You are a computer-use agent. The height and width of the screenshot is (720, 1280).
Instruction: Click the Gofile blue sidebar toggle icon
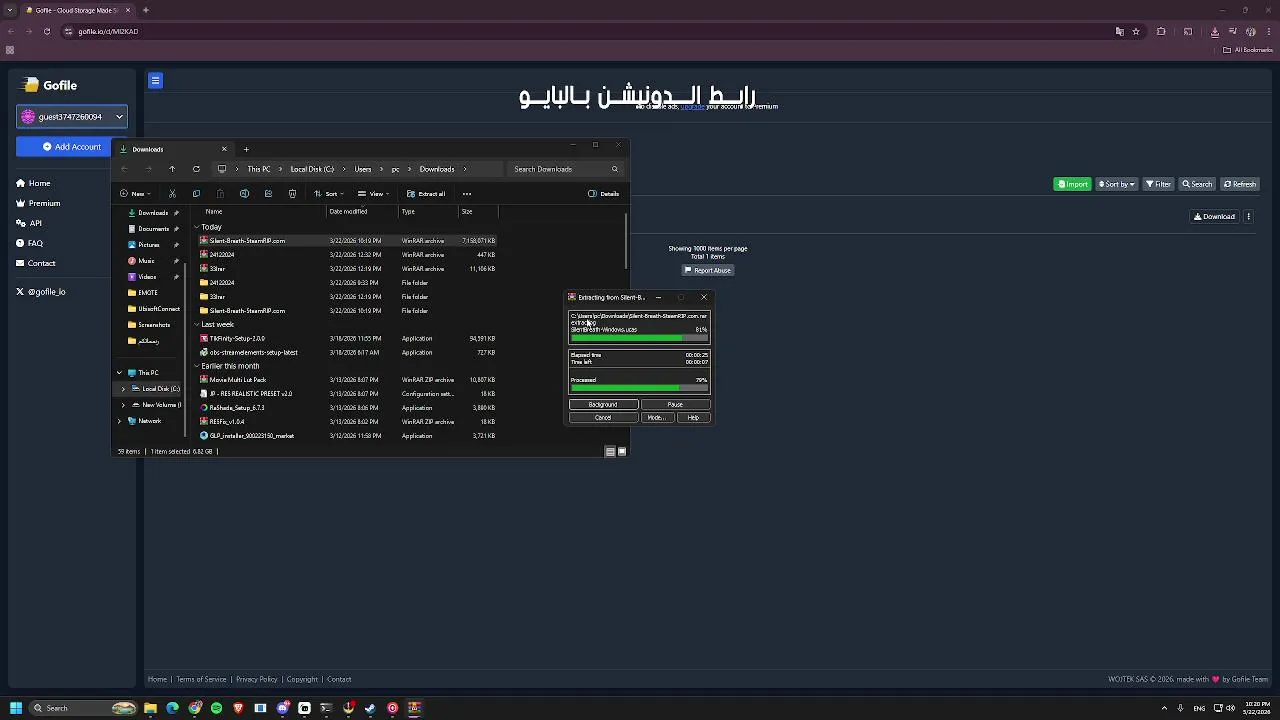coord(155,81)
